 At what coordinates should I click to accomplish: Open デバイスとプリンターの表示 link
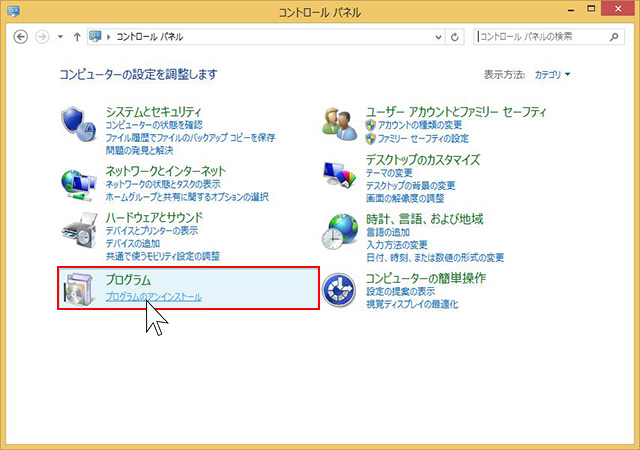point(152,231)
